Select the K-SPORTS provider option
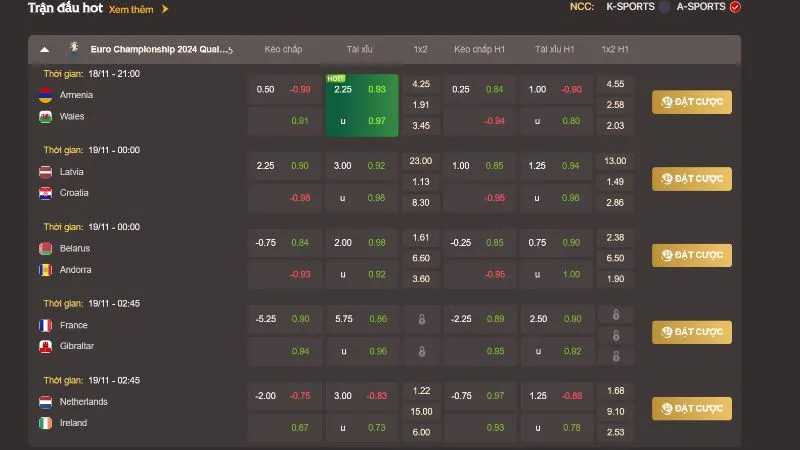 pyautogui.click(x=630, y=7)
